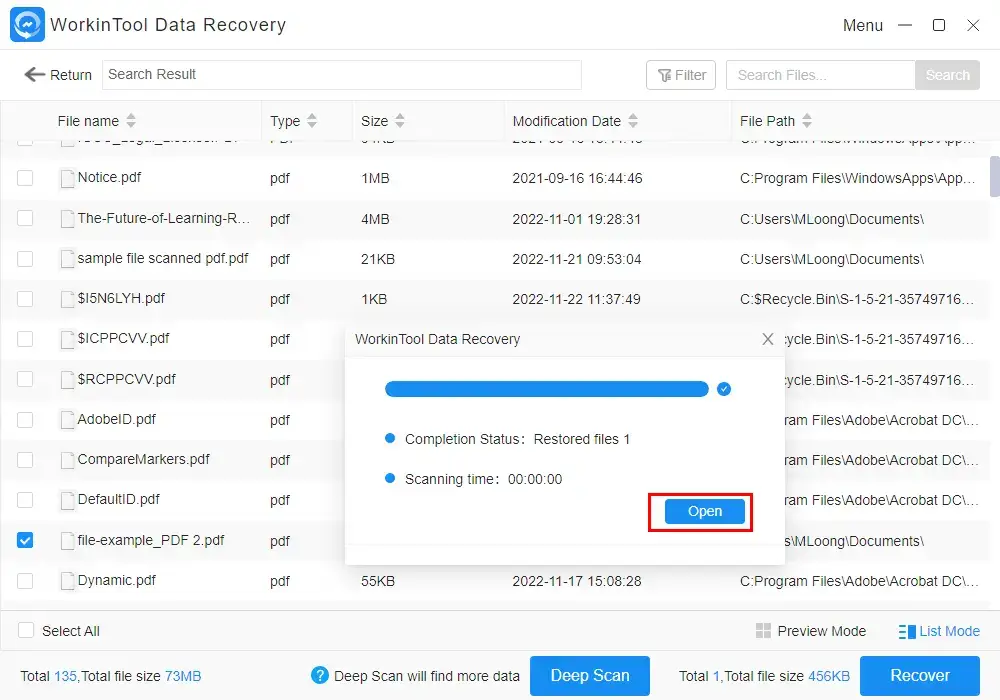Click the Deep Scan help question icon

click(320, 675)
